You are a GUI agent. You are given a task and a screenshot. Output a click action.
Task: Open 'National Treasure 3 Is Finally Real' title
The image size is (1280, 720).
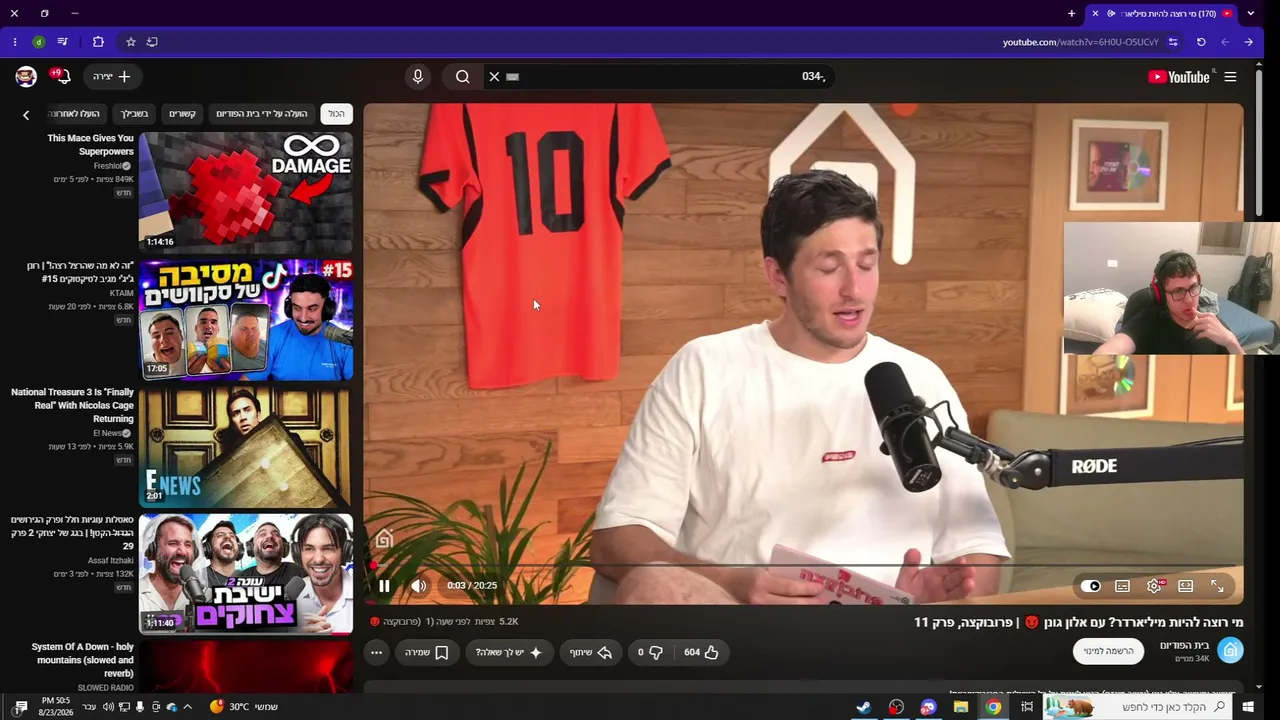pos(72,406)
